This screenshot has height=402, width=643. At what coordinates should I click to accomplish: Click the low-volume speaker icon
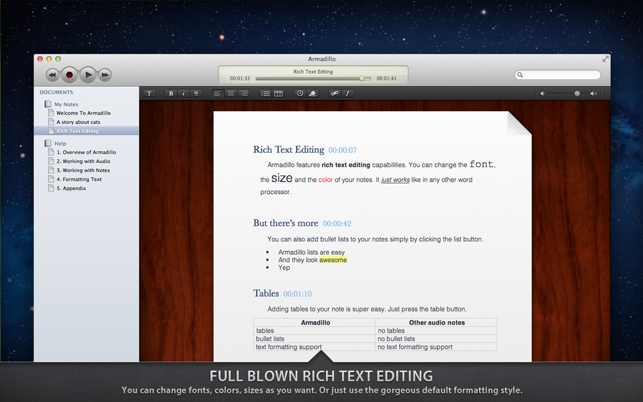pyautogui.click(x=543, y=94)
